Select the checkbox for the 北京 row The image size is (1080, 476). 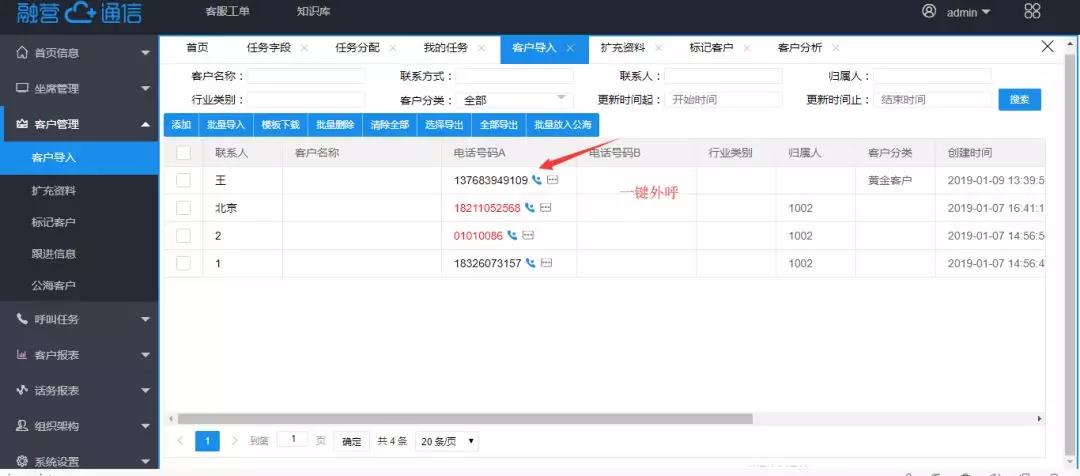[183, 208]
